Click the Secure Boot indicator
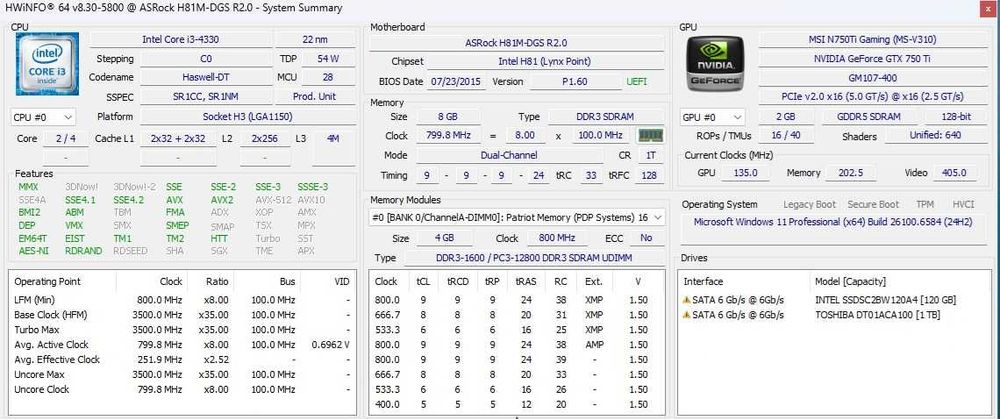 (873, 205)
